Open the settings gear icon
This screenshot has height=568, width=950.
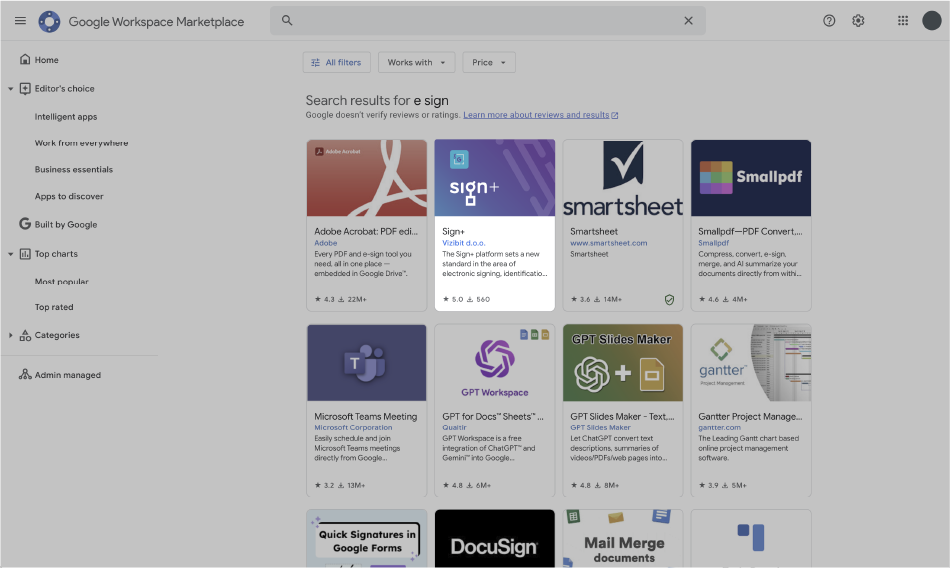point(858,21)
